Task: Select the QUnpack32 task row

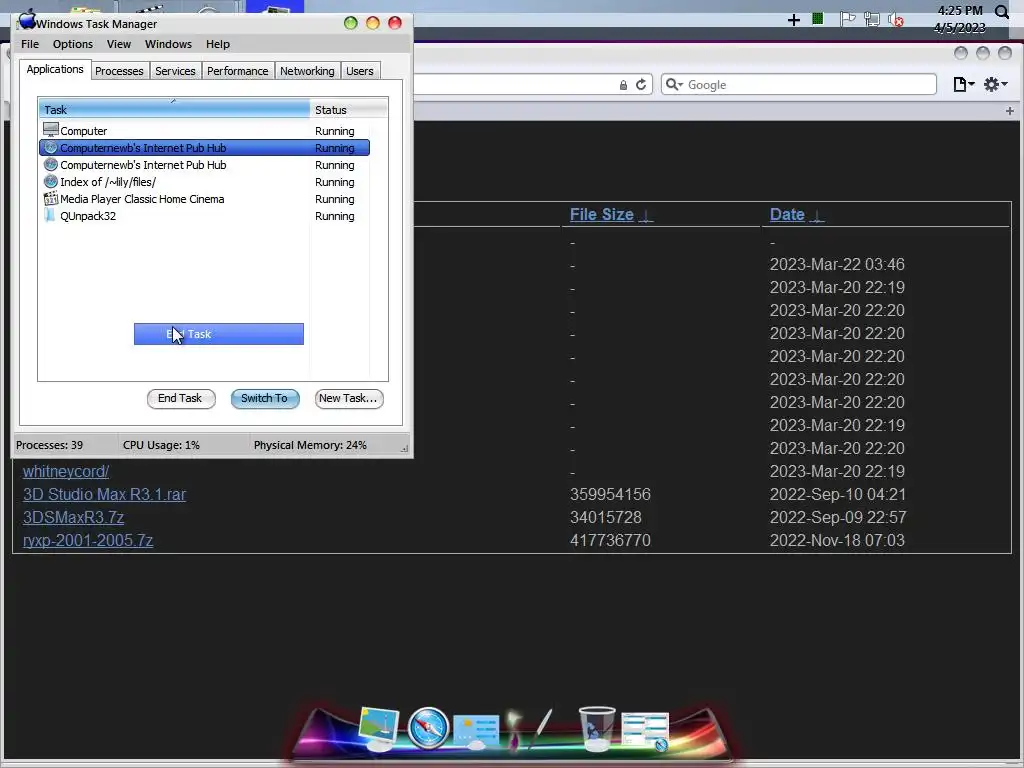Action: (x=204, y=216)
